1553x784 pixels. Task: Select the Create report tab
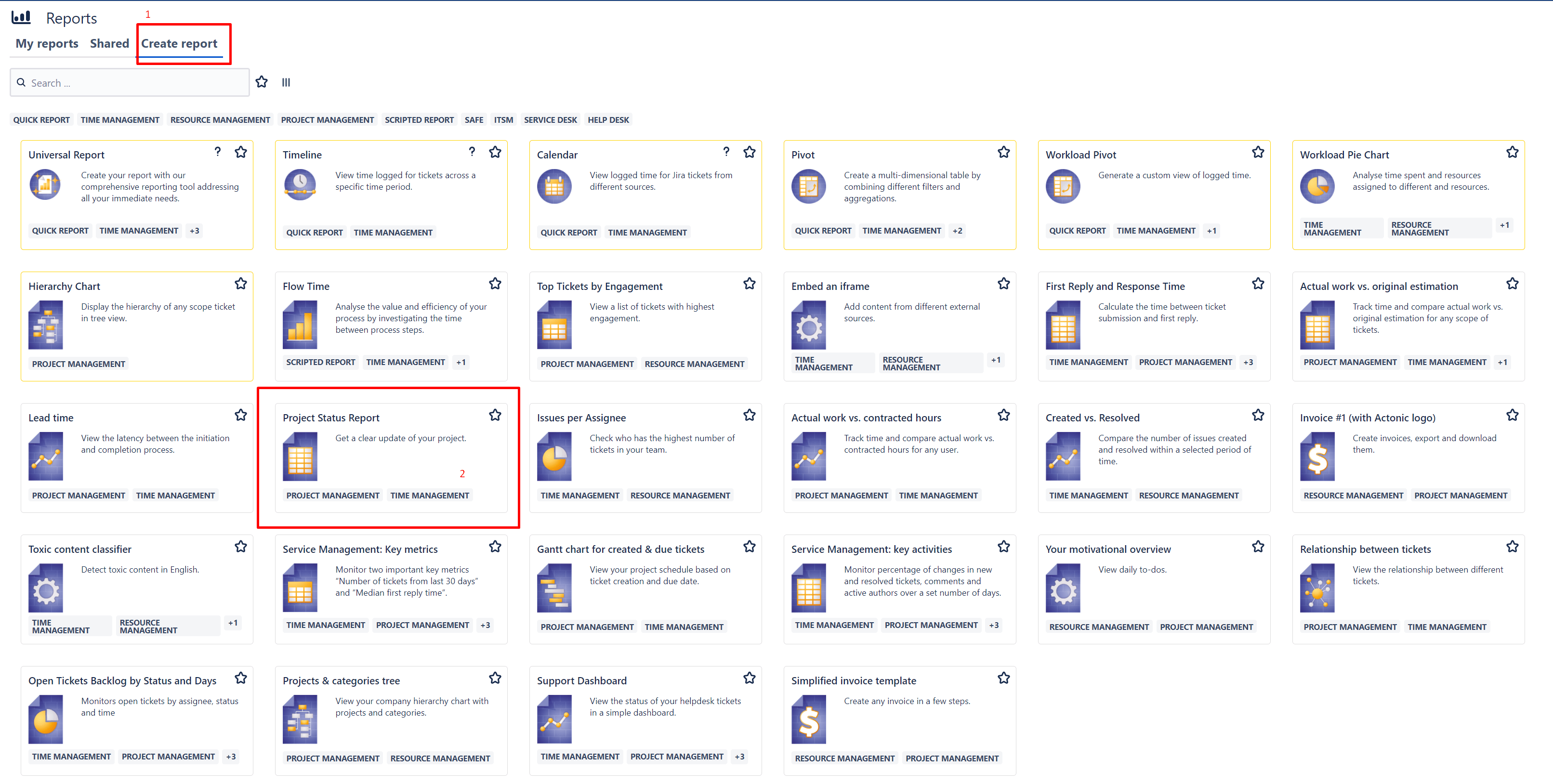(x=179, y=43)
